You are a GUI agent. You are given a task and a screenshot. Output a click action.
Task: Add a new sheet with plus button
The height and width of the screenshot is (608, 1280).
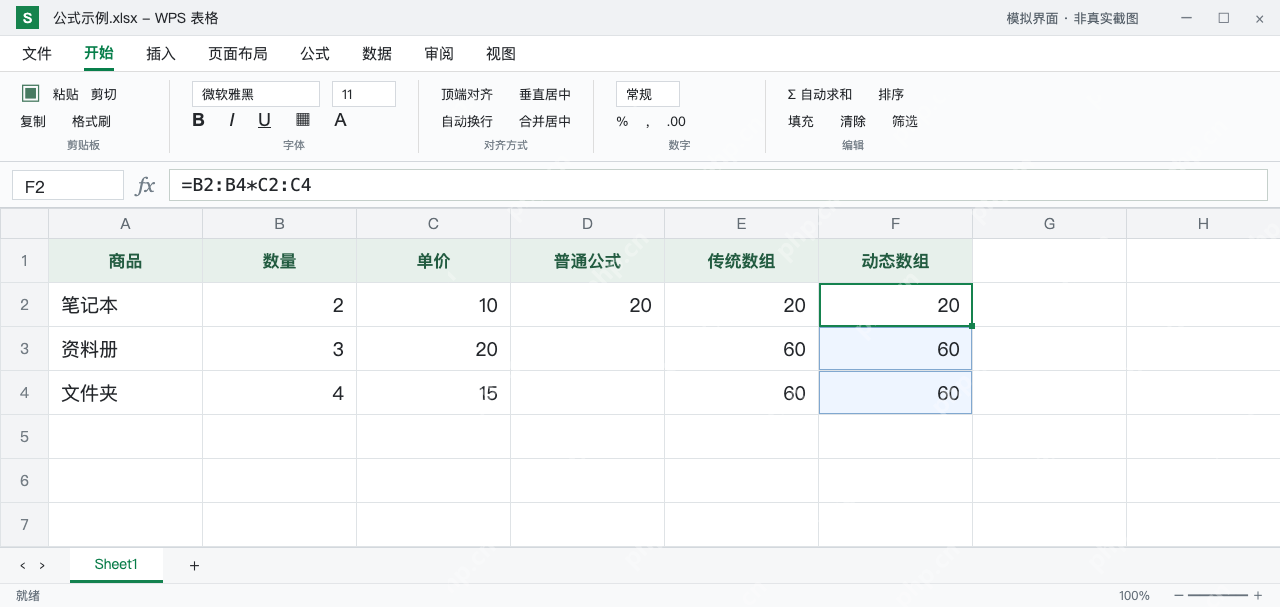click(x=194, y=566)
